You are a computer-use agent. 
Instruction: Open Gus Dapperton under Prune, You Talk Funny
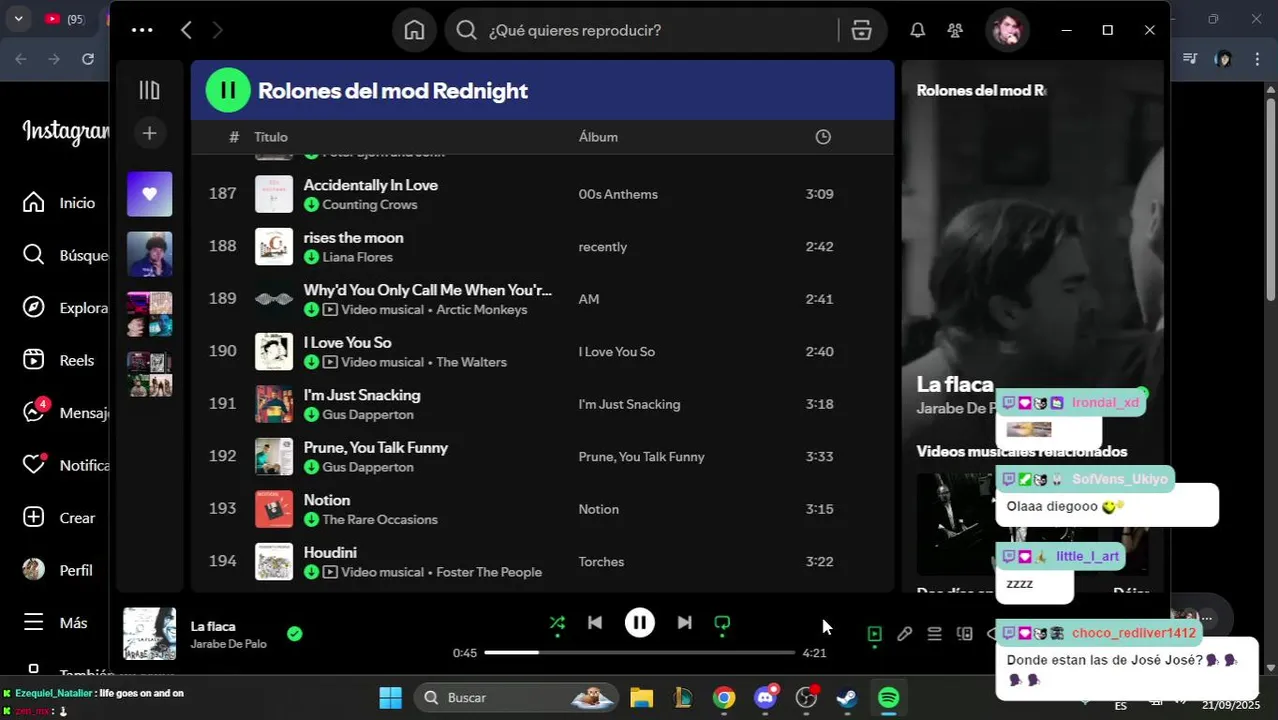click(368, 467)
